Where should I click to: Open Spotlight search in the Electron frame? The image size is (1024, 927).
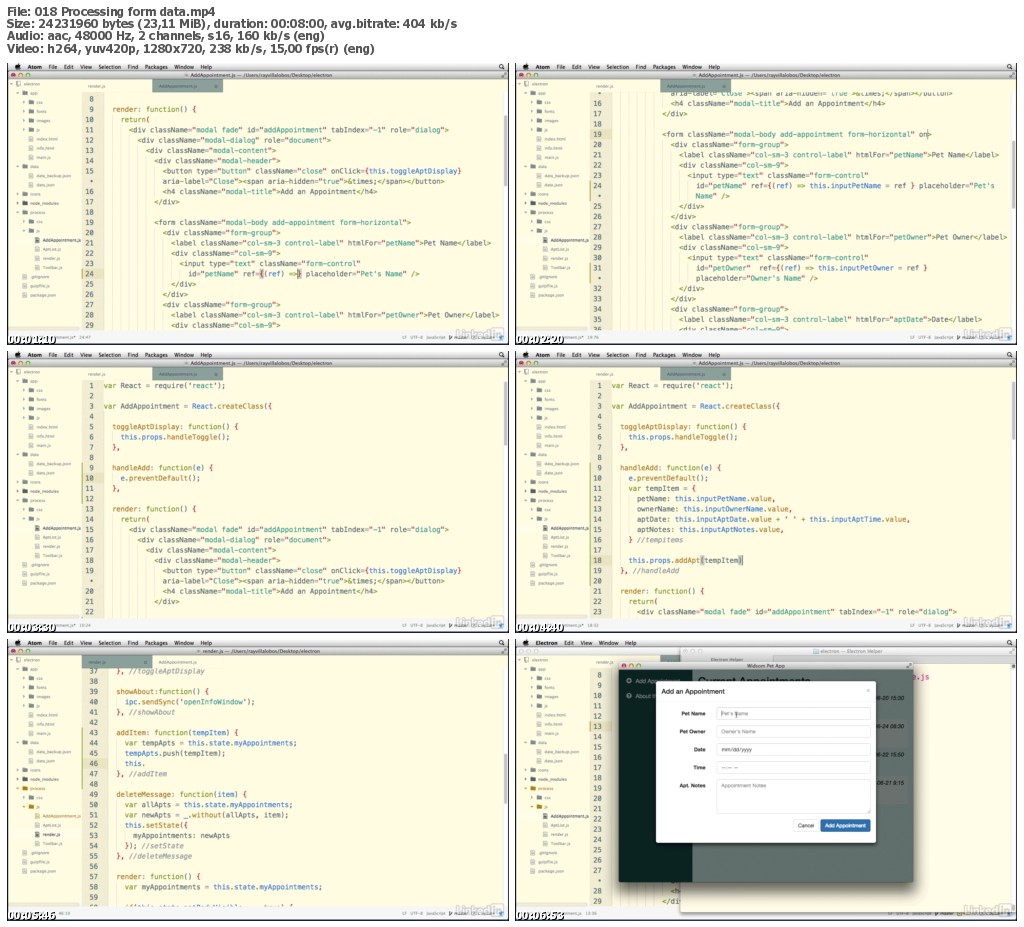[x=1010, y=643]
